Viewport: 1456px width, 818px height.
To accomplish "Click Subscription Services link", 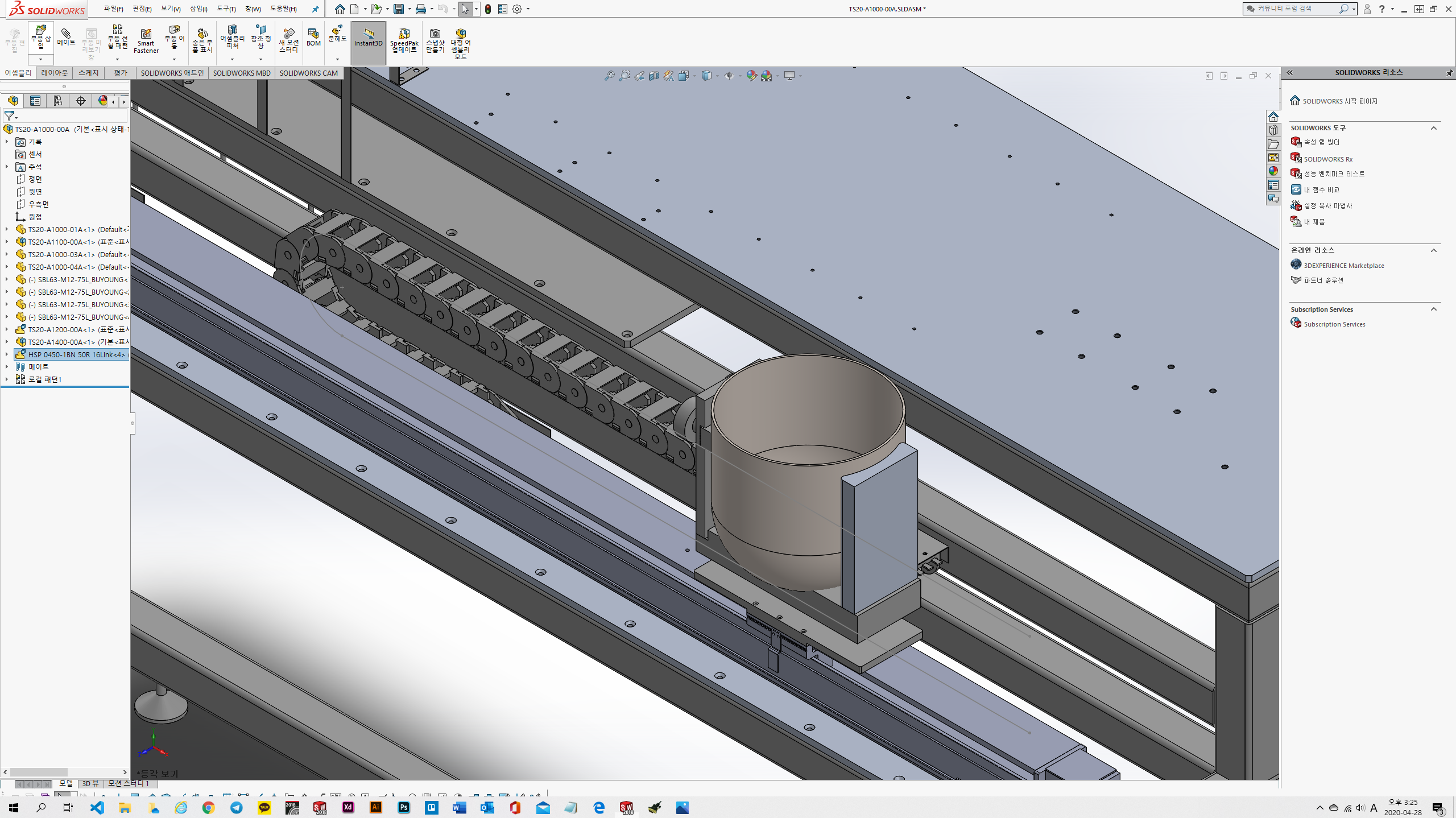I will coord(1334,324).
